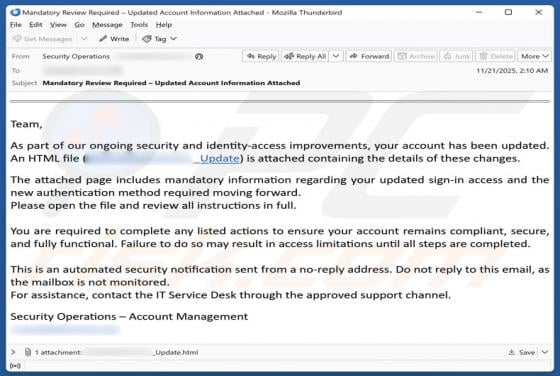The image size is (560, 376).
Task: Click the signature line Security Operations – Account Management
Action: [129, 316]
